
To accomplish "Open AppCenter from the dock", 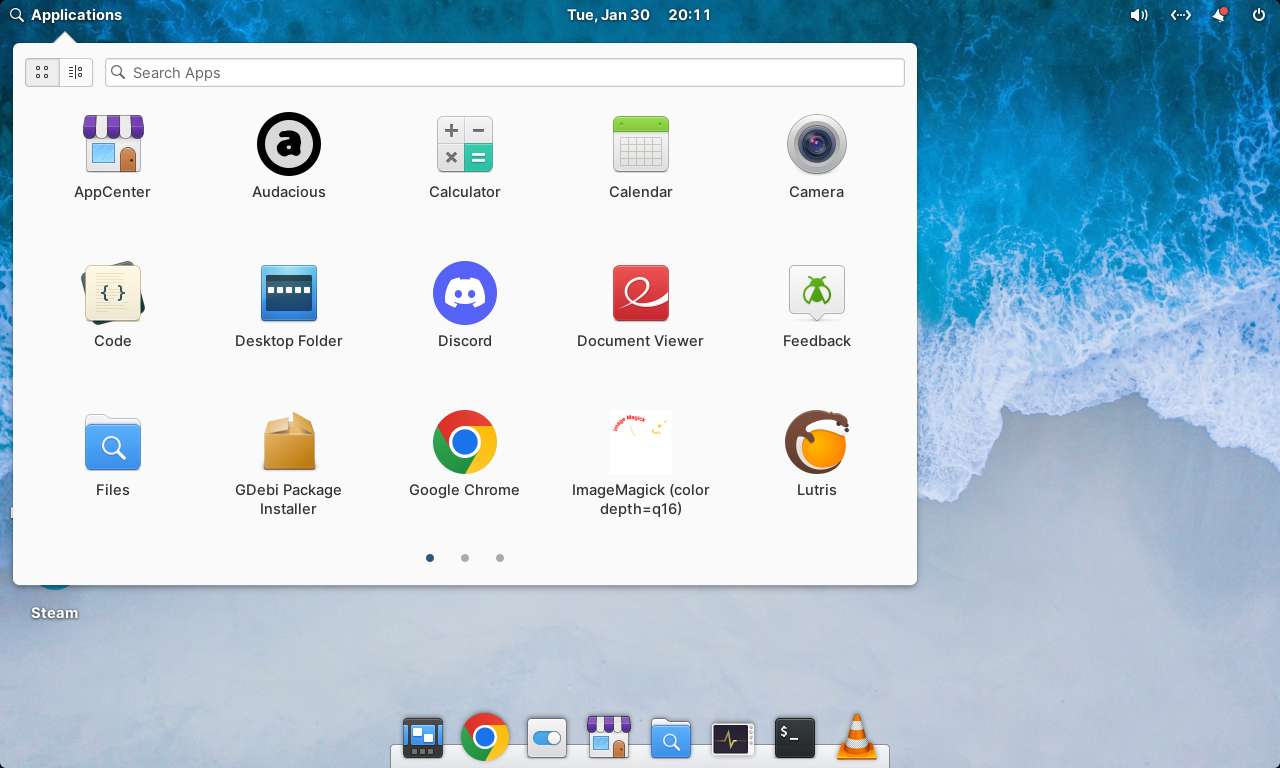I will click(x=609, y=738).
